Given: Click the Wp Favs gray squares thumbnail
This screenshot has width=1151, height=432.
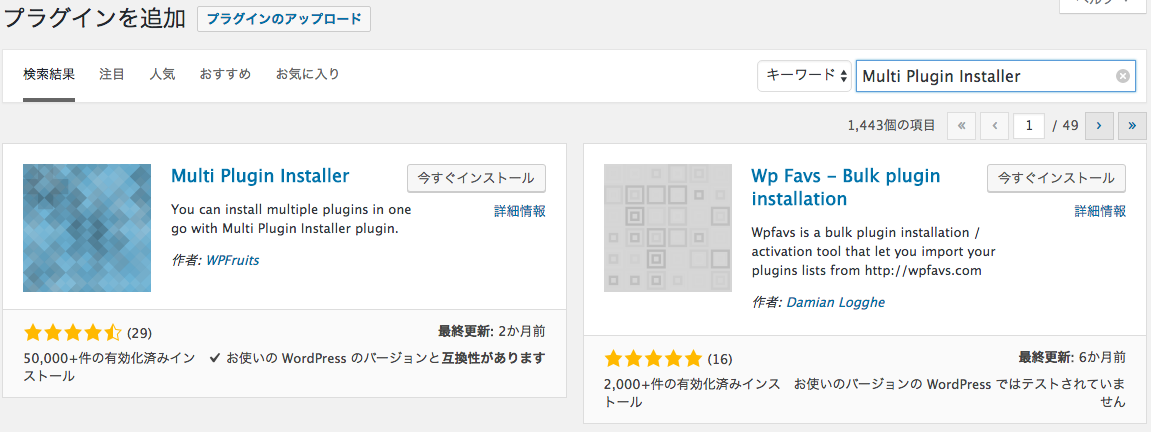Looking at the screenshot, I should (x=668, y=227).
